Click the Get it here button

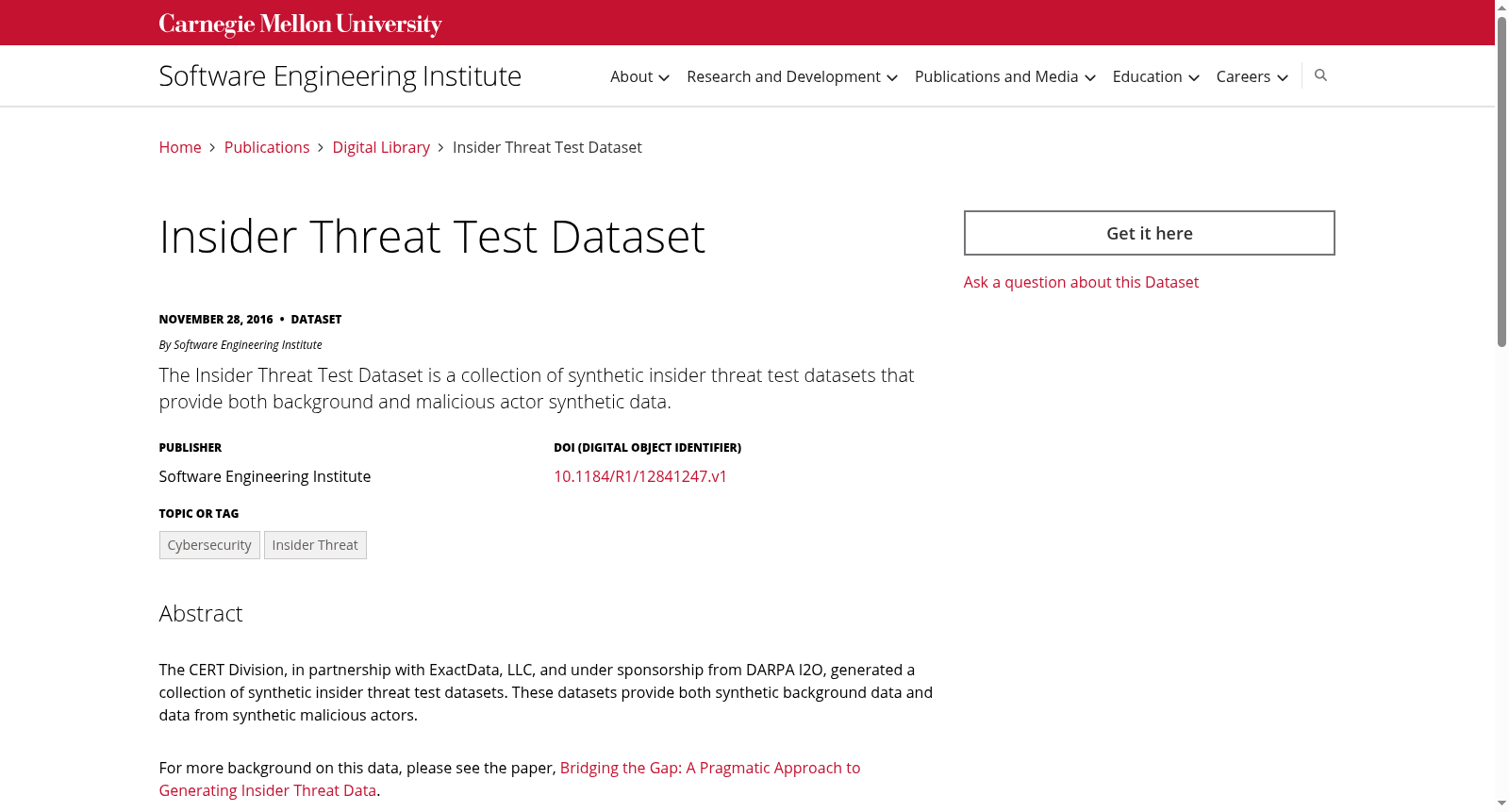tap(1149, 233)
